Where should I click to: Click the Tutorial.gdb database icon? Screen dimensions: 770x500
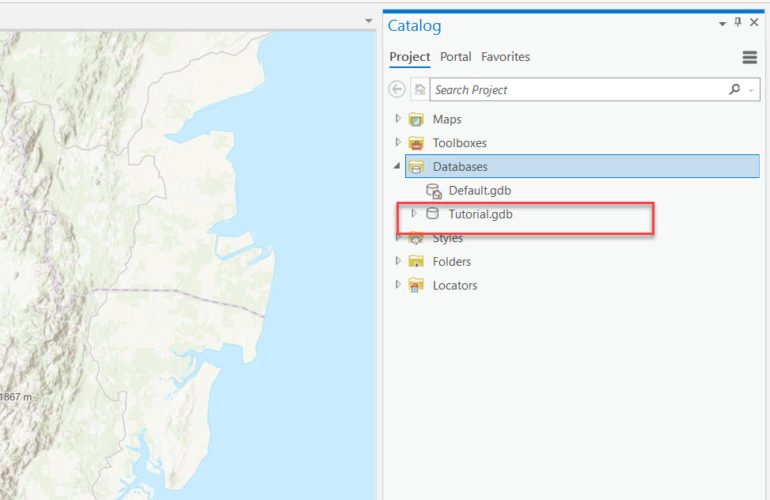432,214
